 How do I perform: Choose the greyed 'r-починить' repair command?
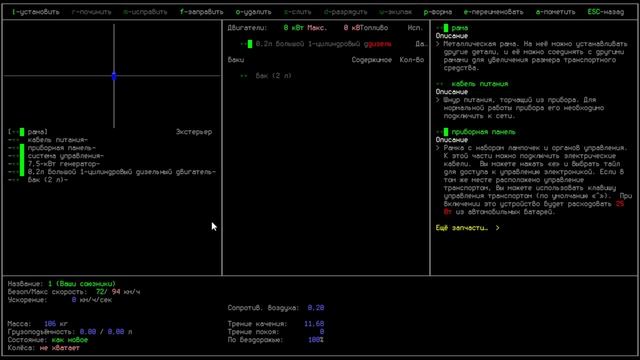[x=91, y=12]
